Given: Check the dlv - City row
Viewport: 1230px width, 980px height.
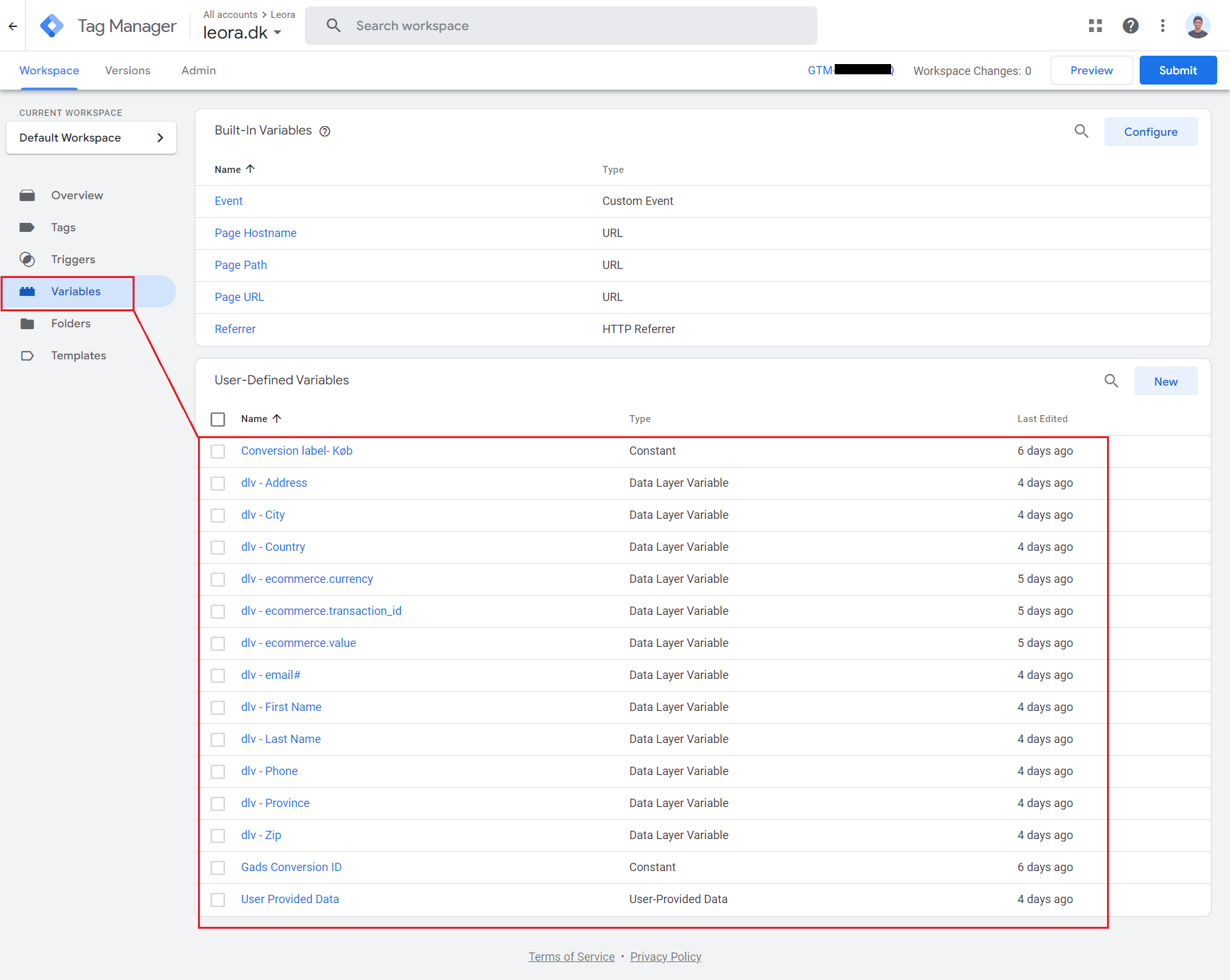Looking at the screenshot, I should pyautogui.click(x=218, y=515).
